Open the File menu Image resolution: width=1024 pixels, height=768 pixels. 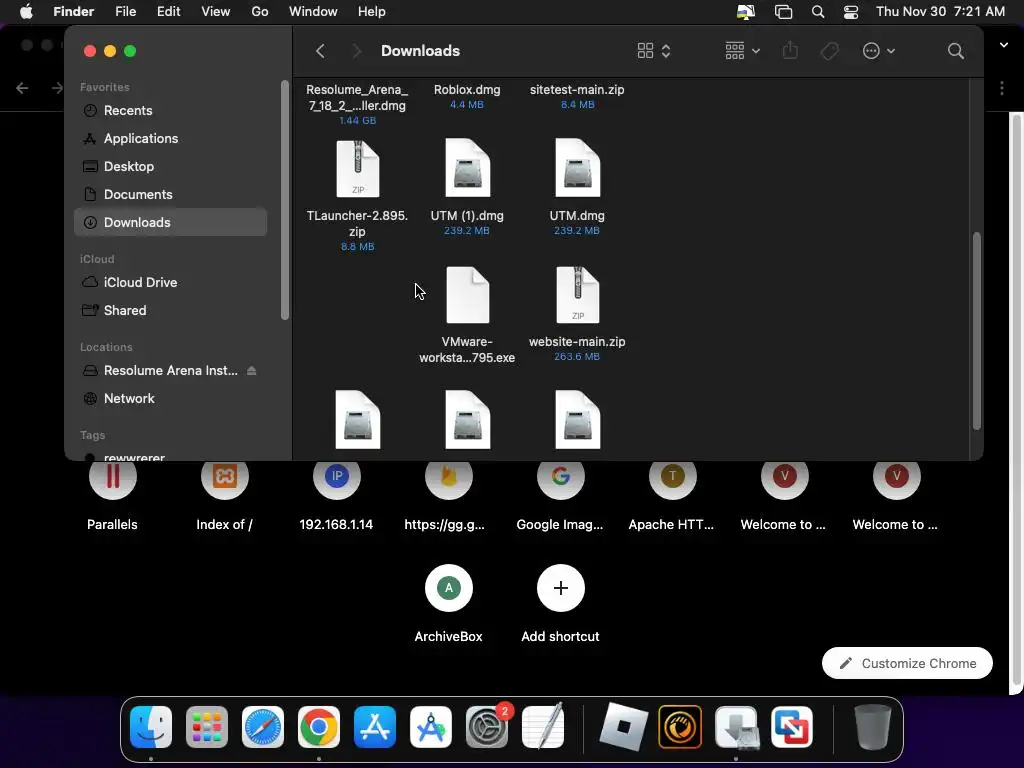click(x=125, y=12)
